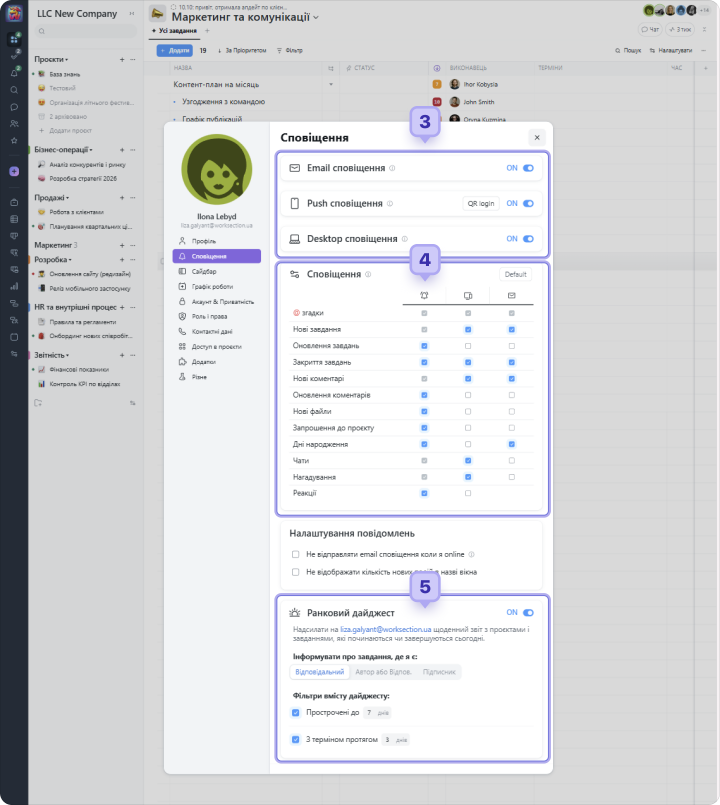This screenshot has height=805, width=720.
Task: Select the 'Автор або Відпов.' digest option
Action: tap(384, 672)
